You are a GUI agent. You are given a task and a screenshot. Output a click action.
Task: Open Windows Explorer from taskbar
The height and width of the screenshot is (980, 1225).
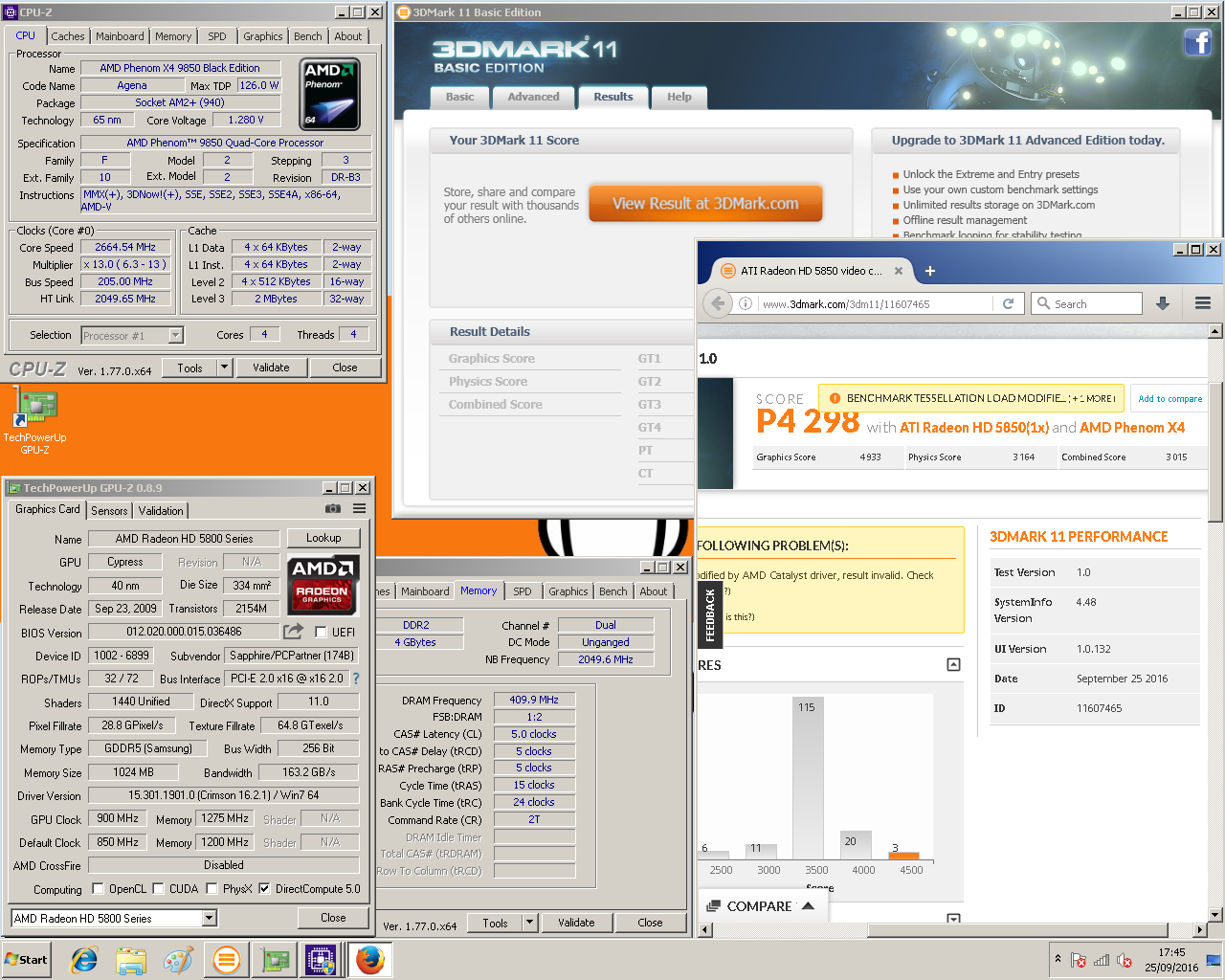[131, 960]
